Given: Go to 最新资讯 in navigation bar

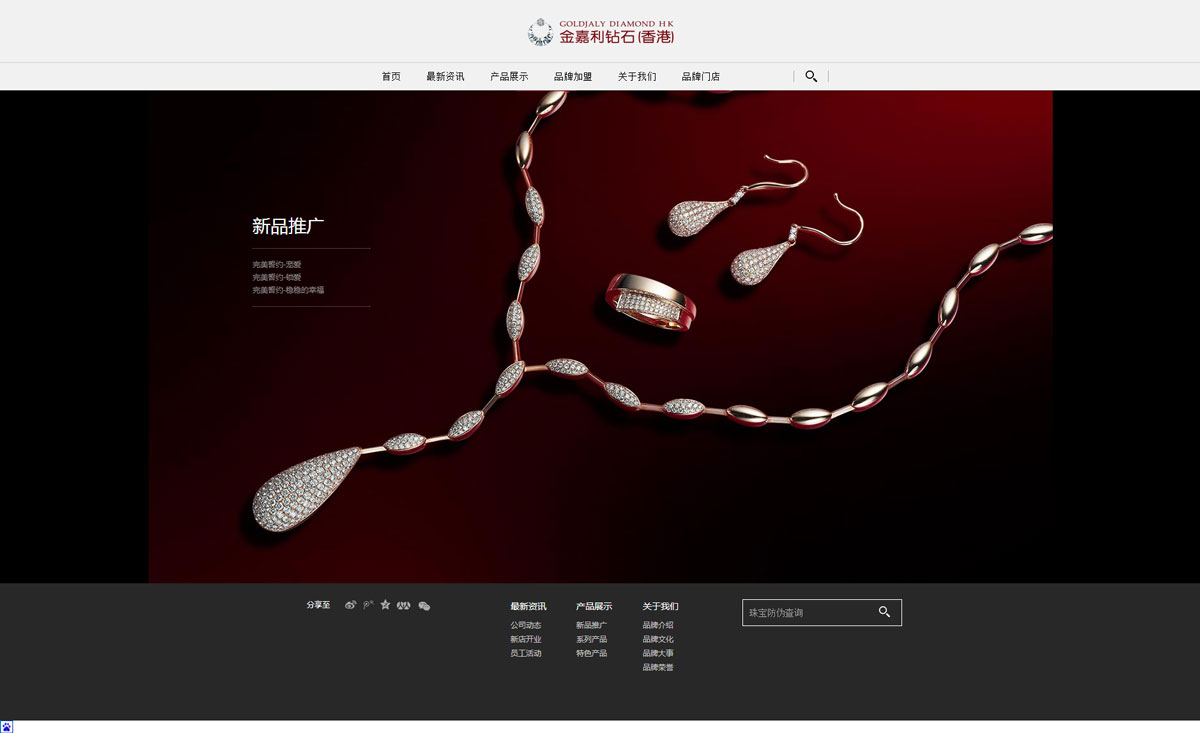Looking at the screenshot, I should coord(445,77).
